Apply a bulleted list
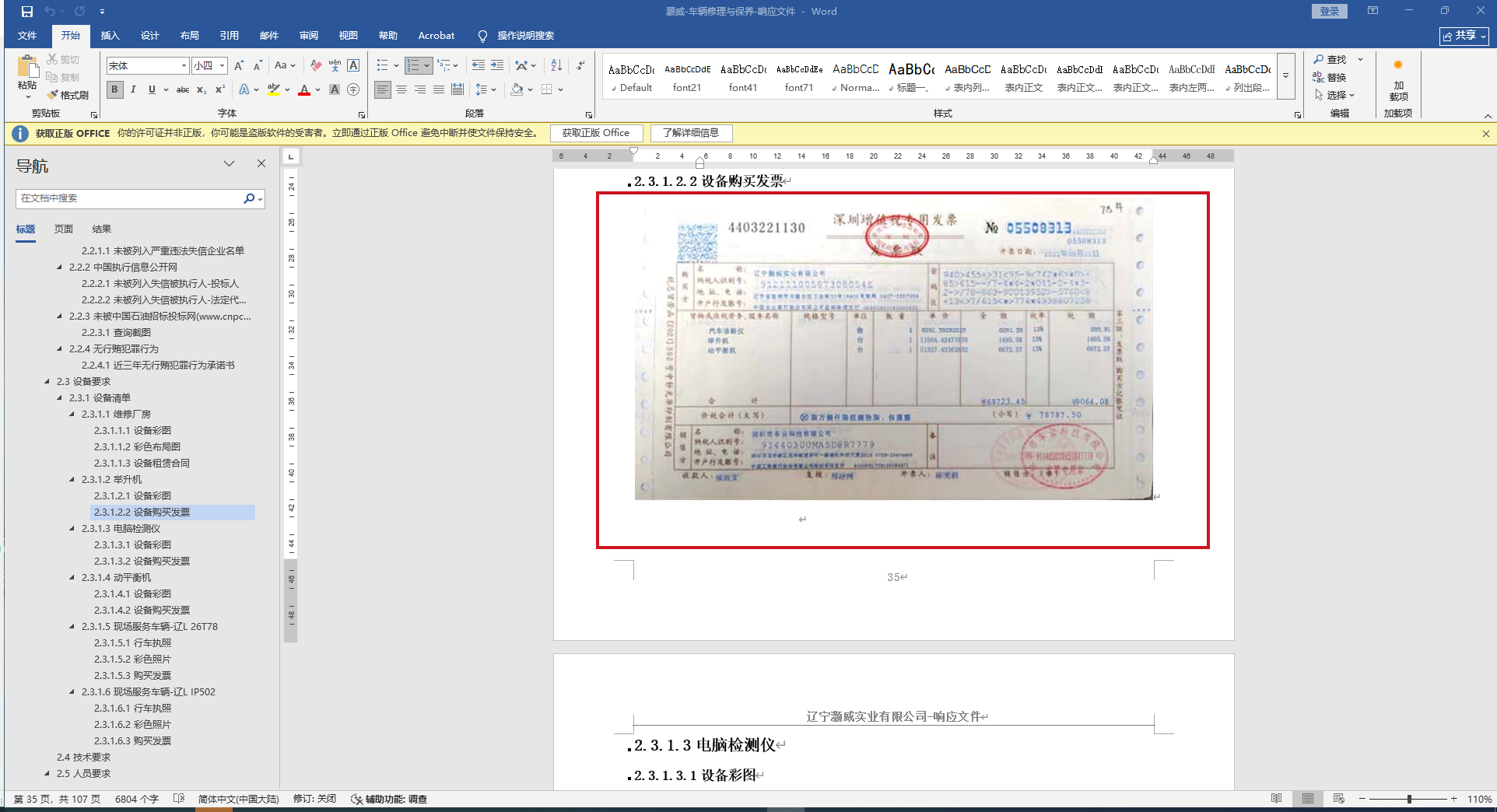Screen dimensions: 1497x812 pos(382,66)
